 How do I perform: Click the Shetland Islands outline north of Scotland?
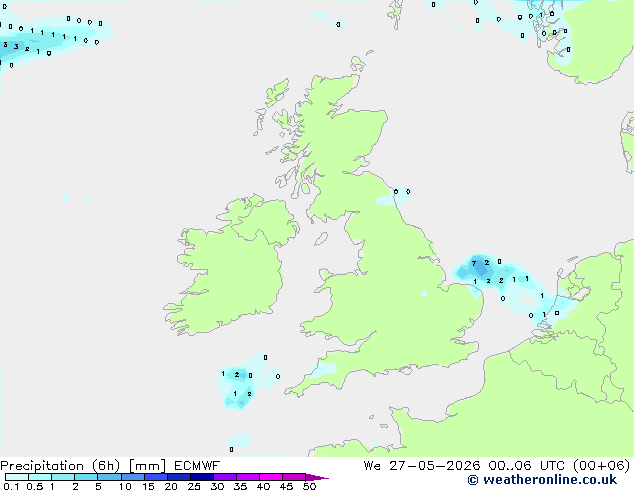click(x=394, y=15)
